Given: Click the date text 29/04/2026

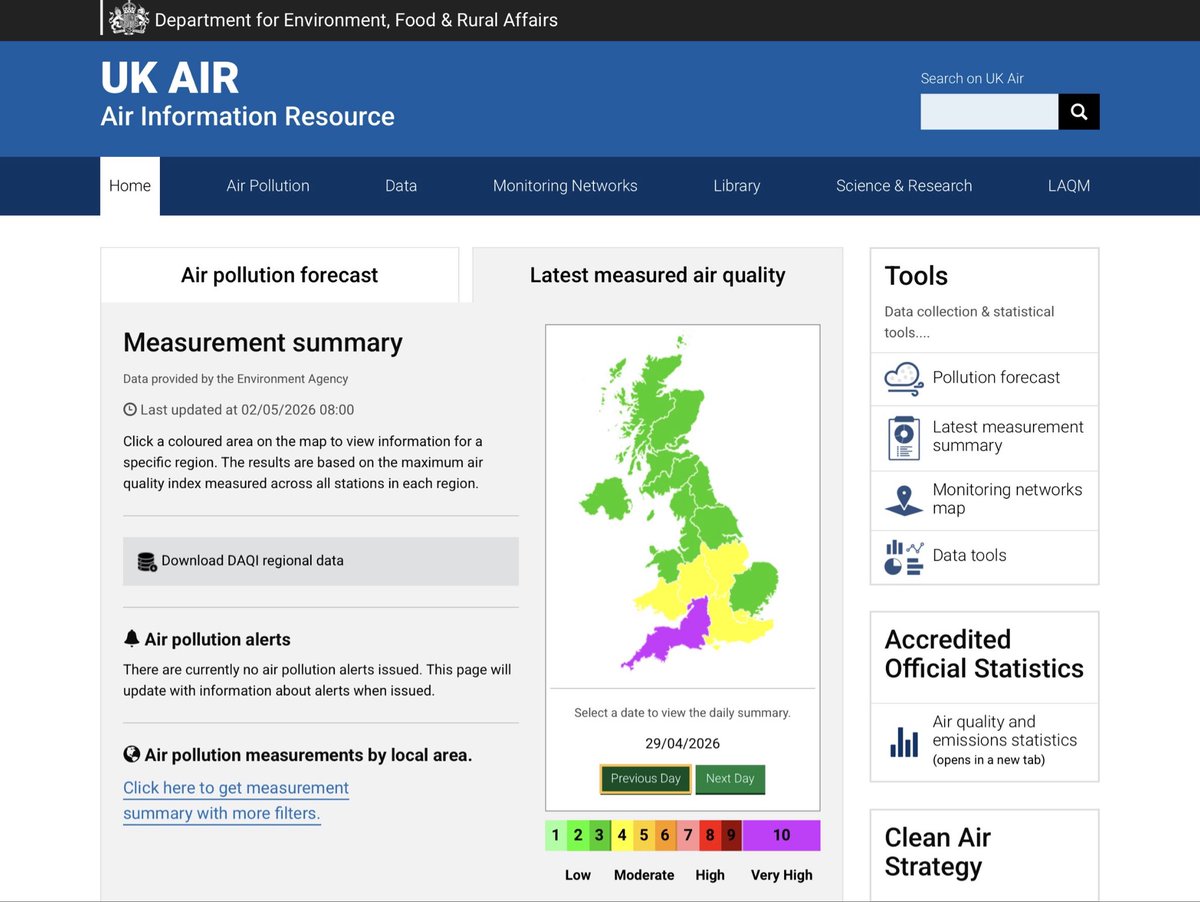Looking at the screenshot, I should (683, 744).
